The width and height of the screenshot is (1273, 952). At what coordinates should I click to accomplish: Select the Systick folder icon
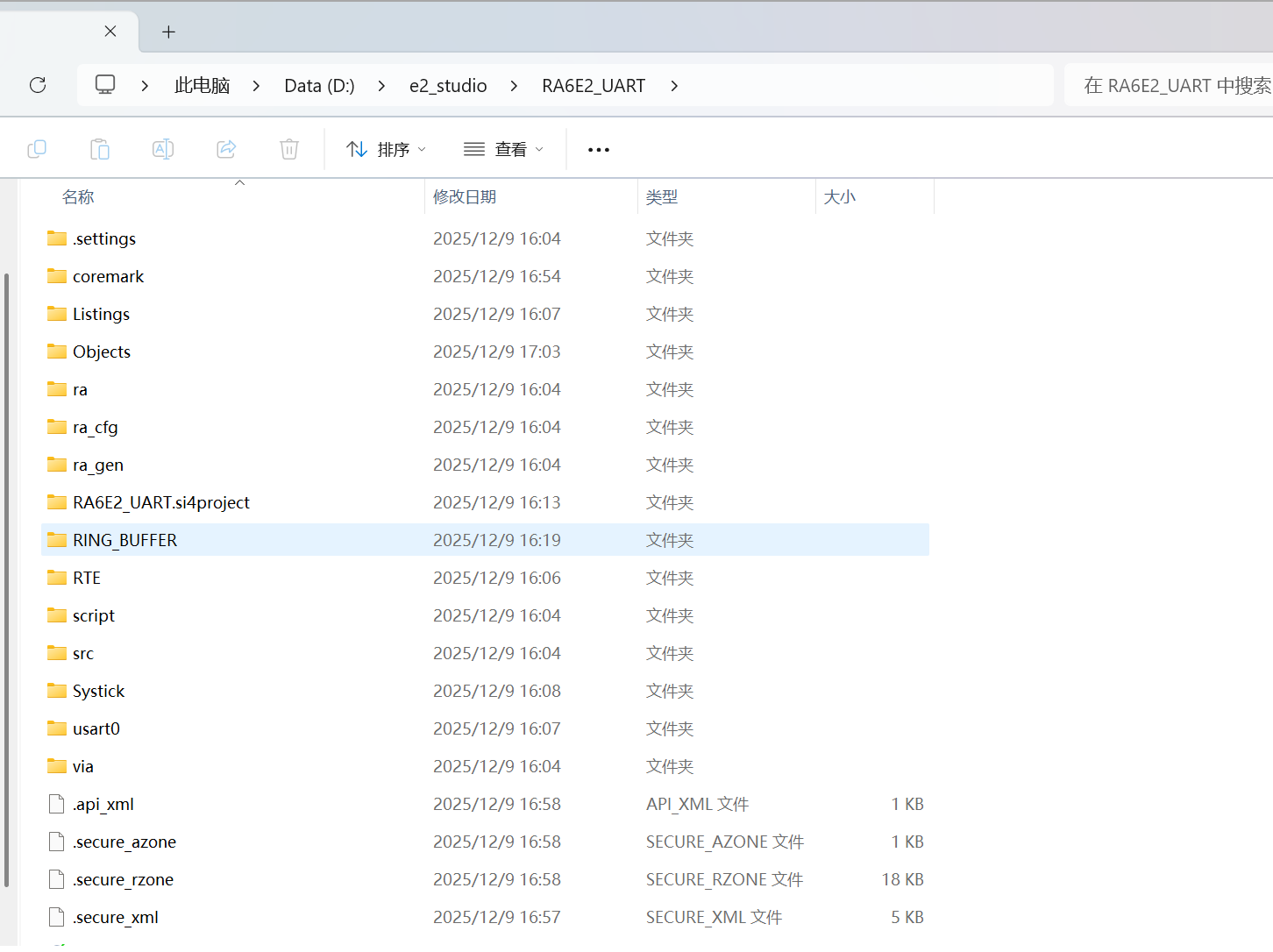(57, 691)
